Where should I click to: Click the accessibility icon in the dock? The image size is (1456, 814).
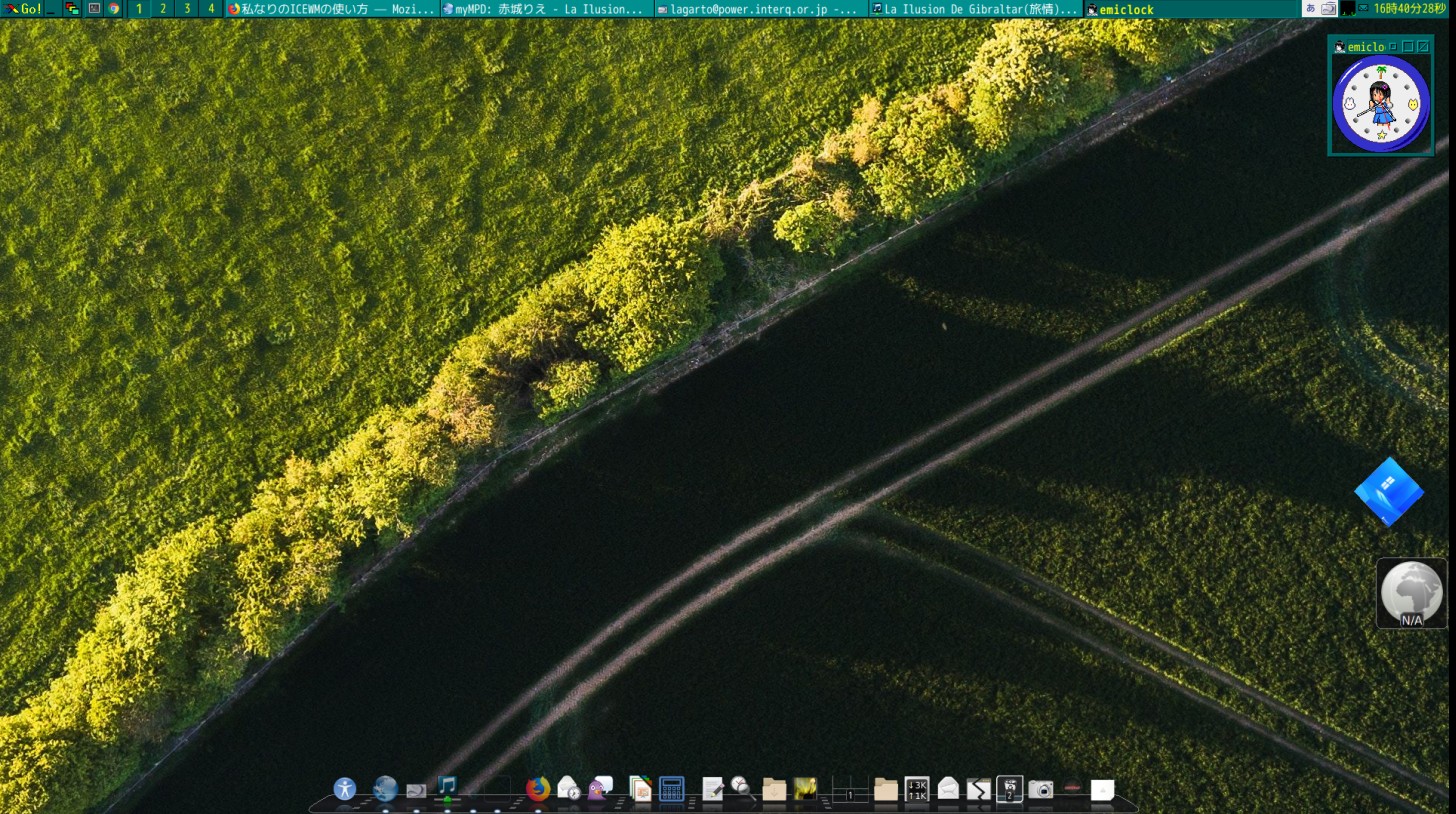[345, 789]
